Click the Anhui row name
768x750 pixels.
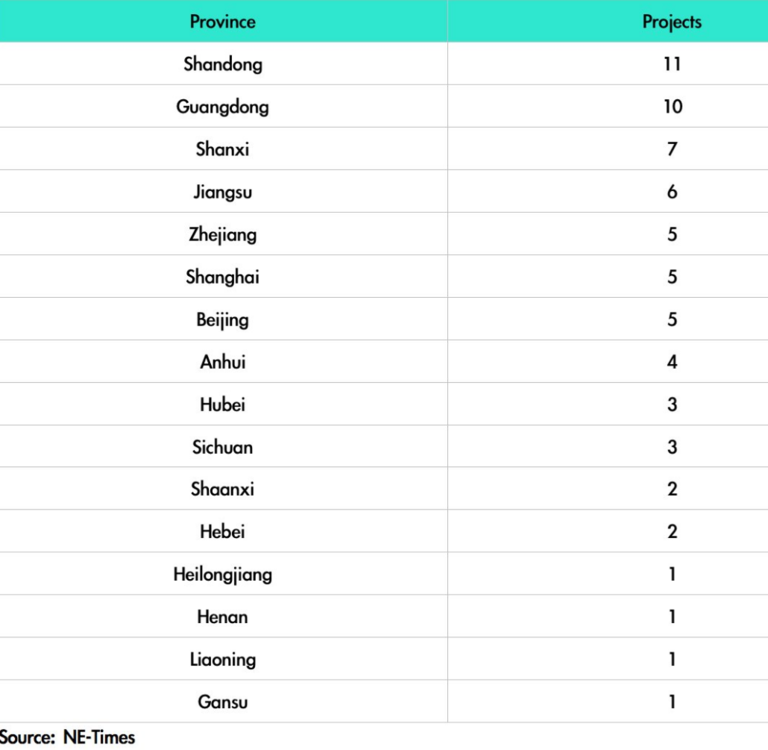tap(223, 362)
